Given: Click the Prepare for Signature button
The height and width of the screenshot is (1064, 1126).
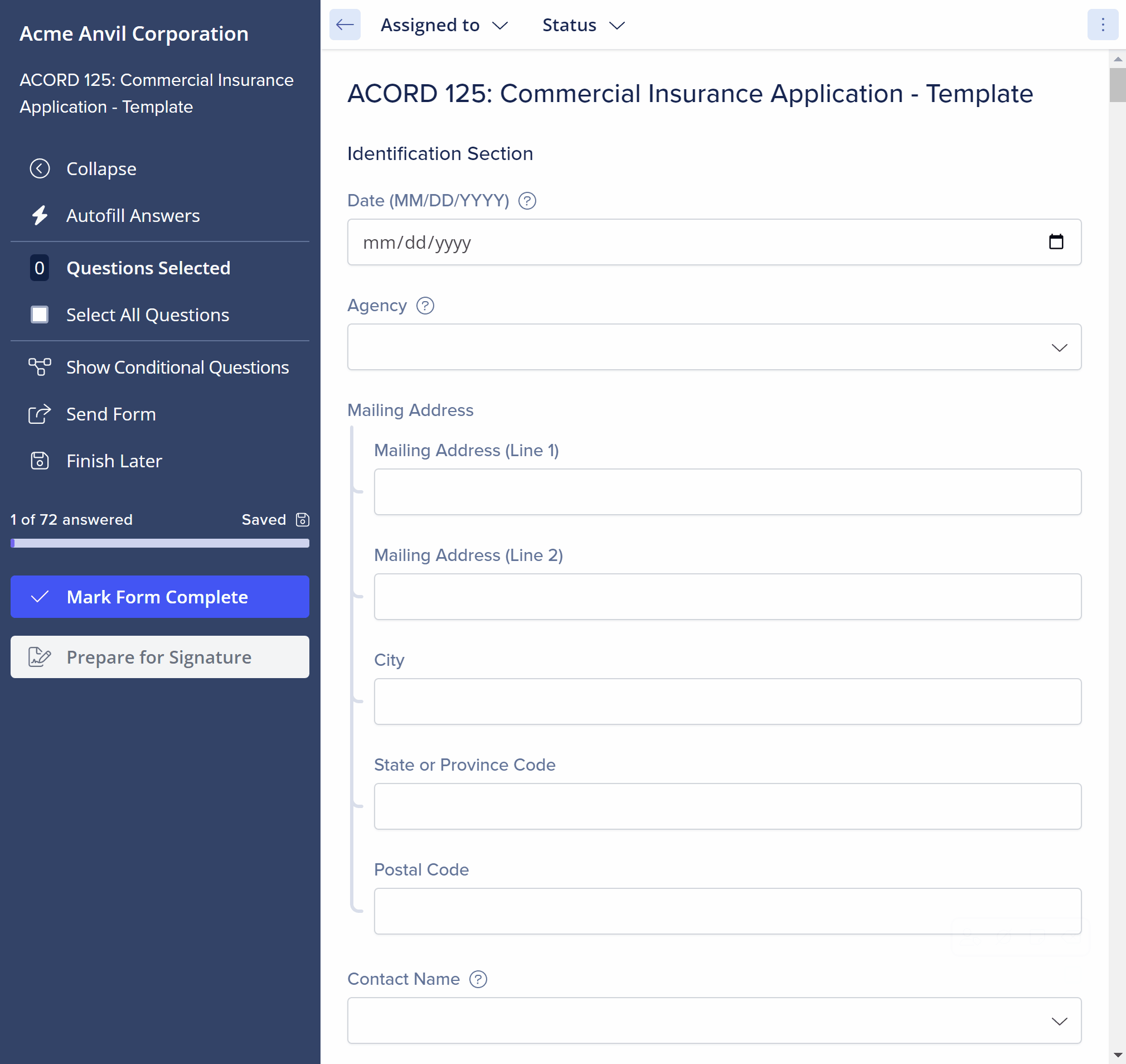Looking at the screenshot, I should [x=160, y=657].
